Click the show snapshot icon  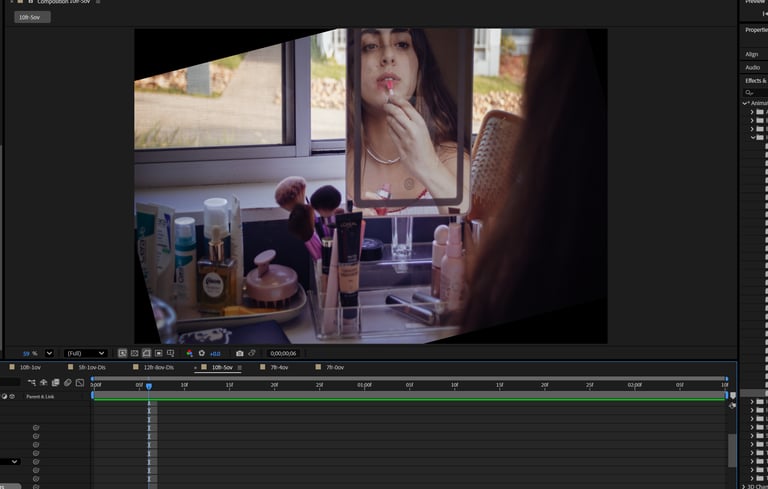[x=252, y=353]
